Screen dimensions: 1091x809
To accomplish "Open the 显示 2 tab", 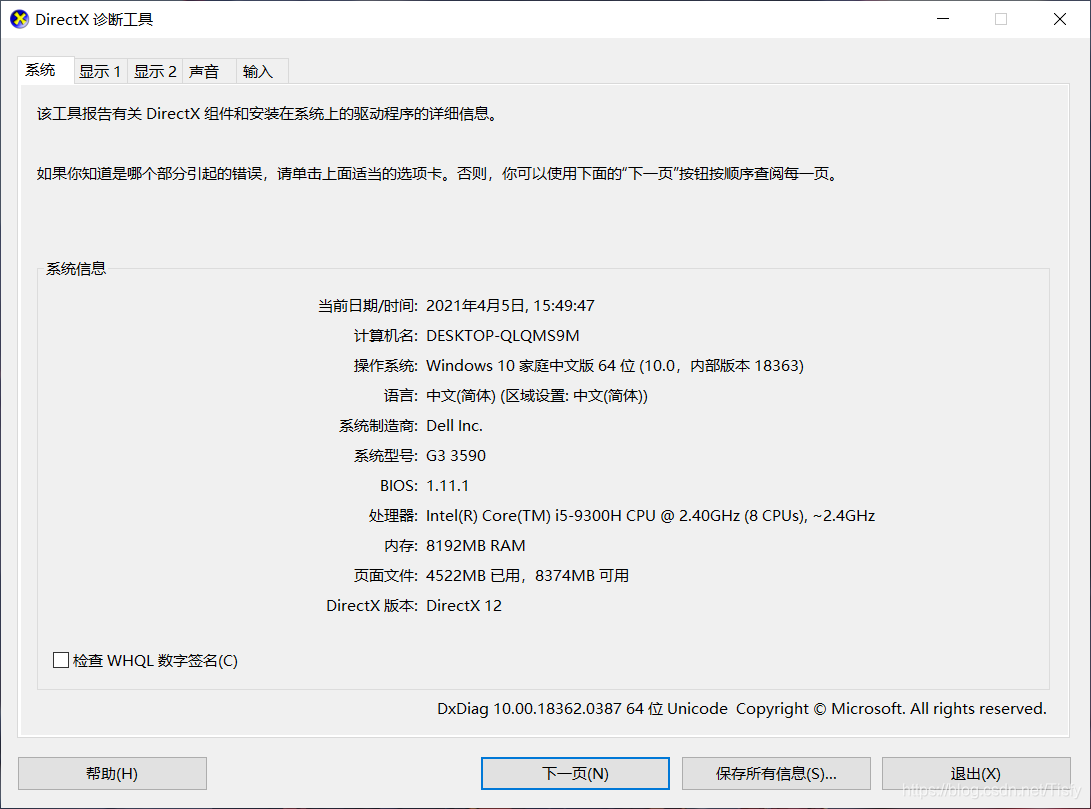I will coord(155,72).
